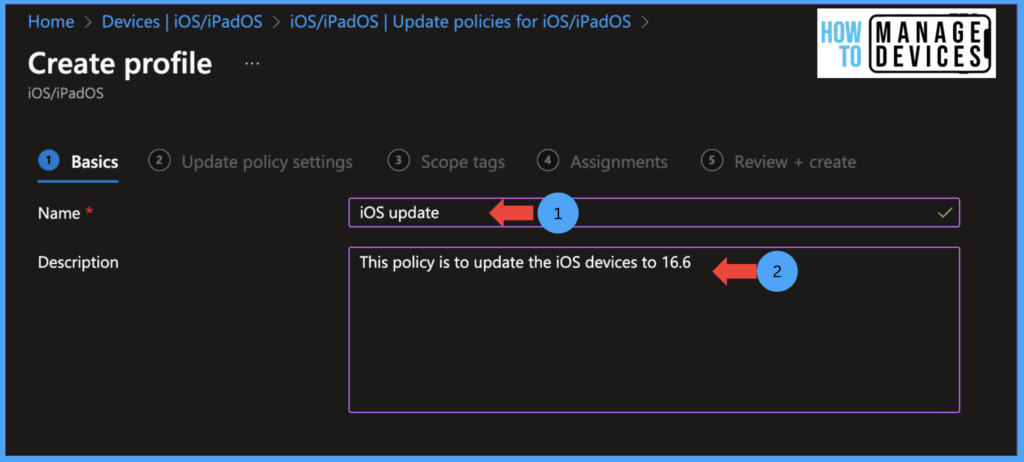Select the Assignments tab
The width and height of the screenshot is (1024, 462).
coord(618,162)
